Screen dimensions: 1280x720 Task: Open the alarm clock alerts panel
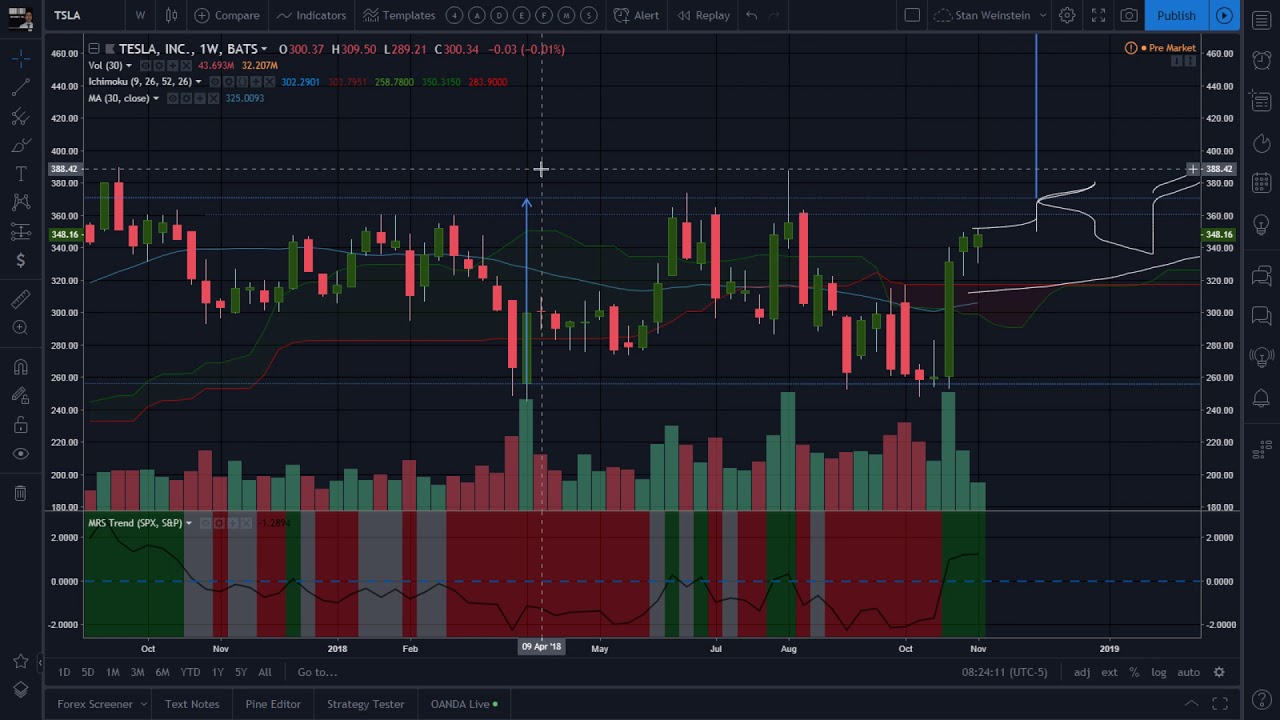click(x=1262, y=60)
